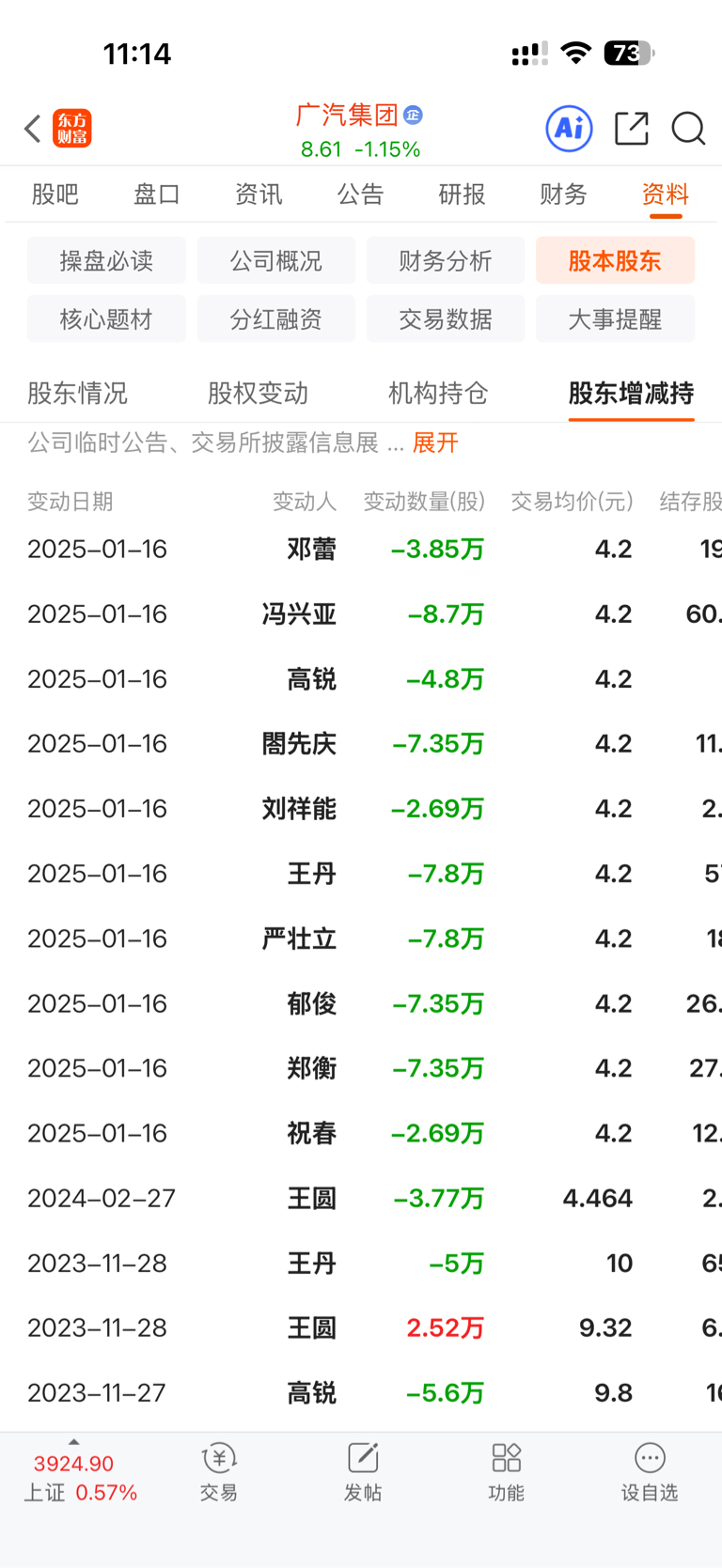
Task: Switch to the 资讯 tab
Action: [259, 194]
